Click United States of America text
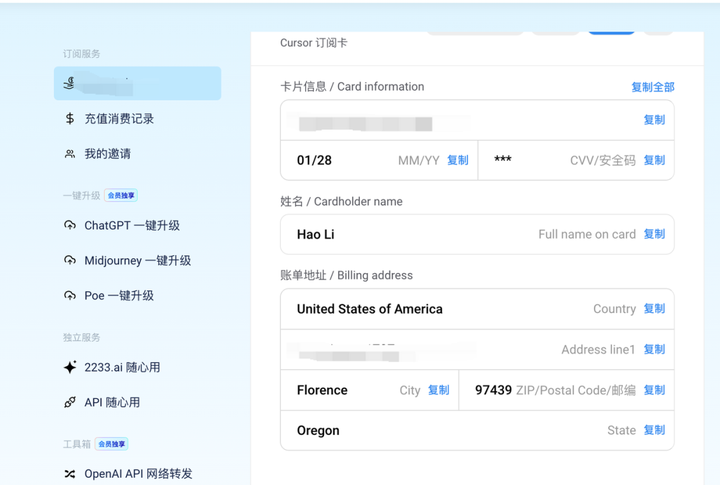Viewport: 720px width, 485px height. pos(370,309)
